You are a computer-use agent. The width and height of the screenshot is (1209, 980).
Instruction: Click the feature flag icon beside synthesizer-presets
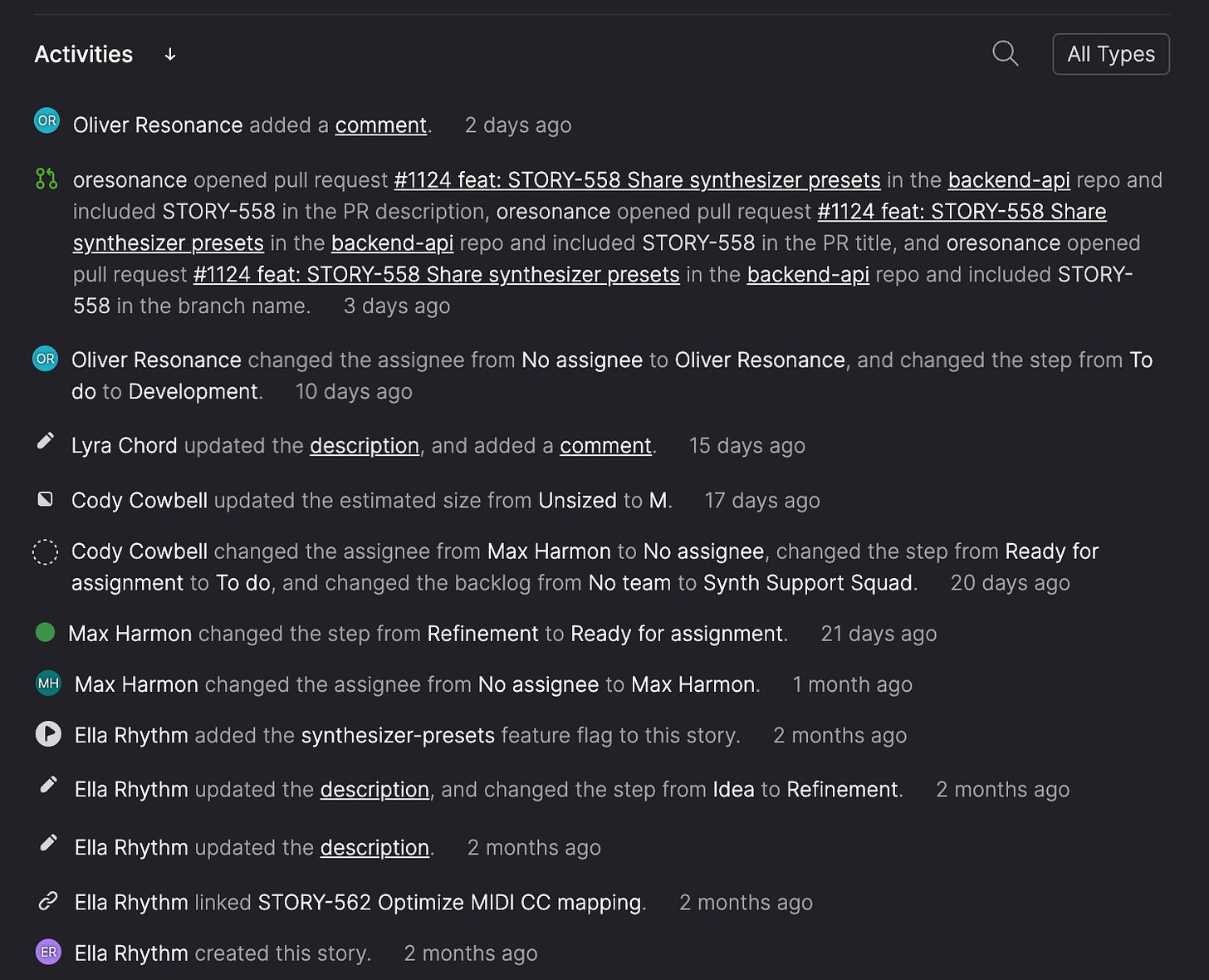[48, 734]
